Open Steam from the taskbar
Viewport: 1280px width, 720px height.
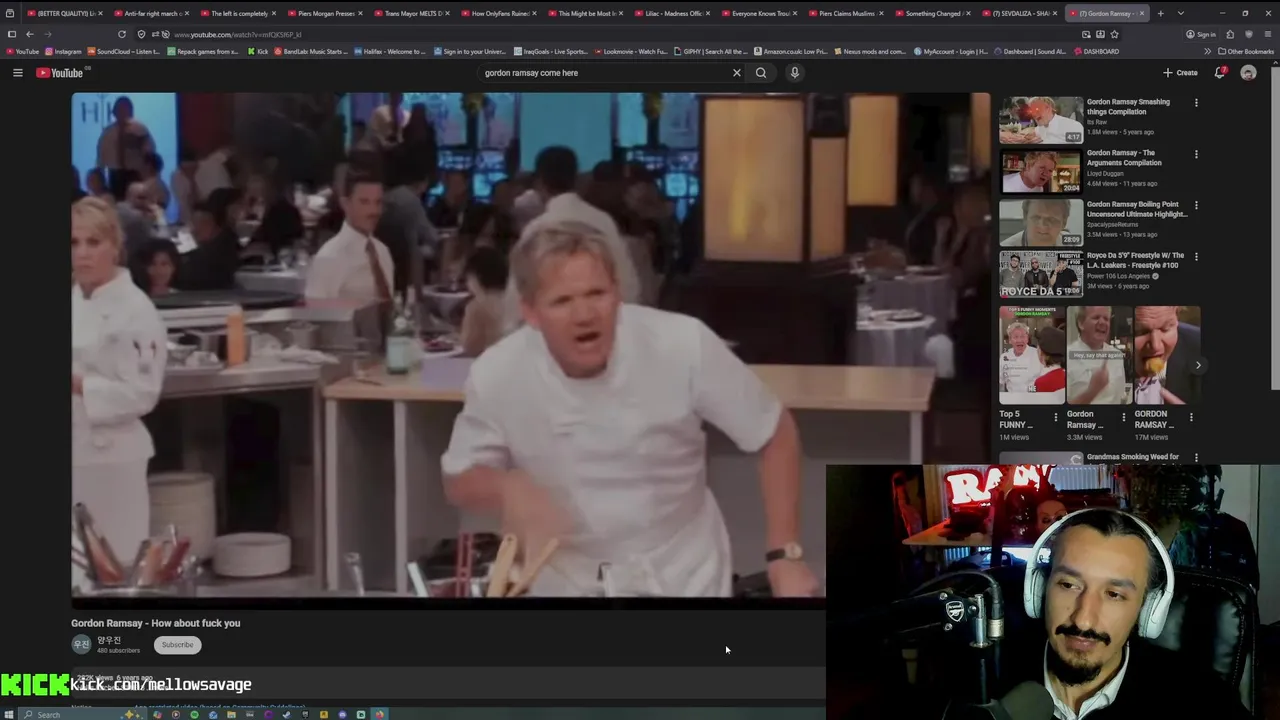click(x=286, y=714)
